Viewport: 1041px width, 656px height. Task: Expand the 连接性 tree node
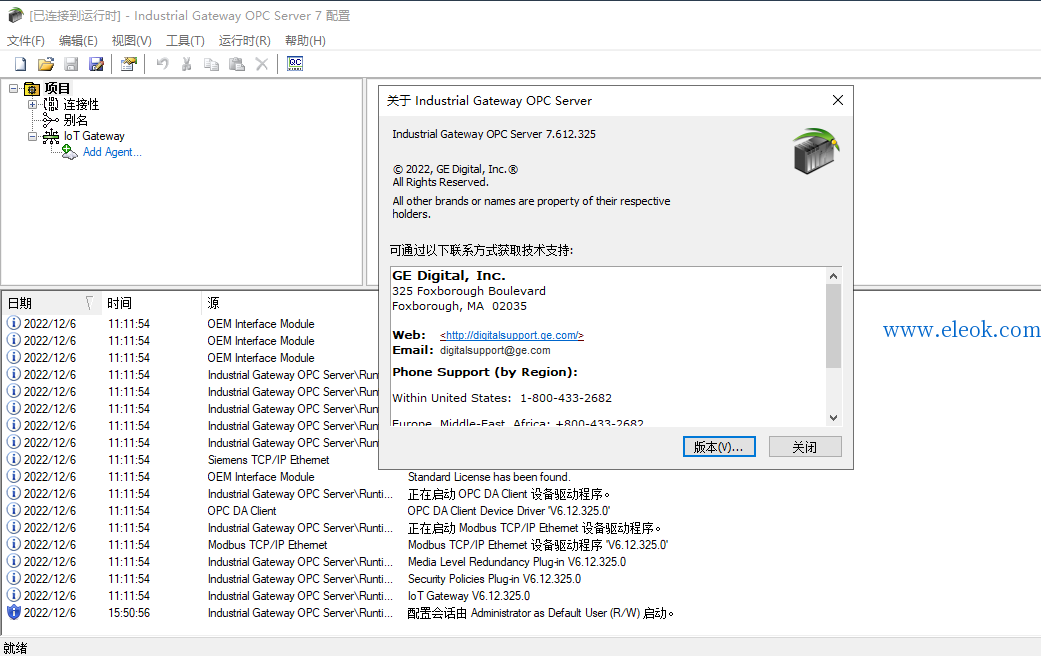[x=32, y=104]
